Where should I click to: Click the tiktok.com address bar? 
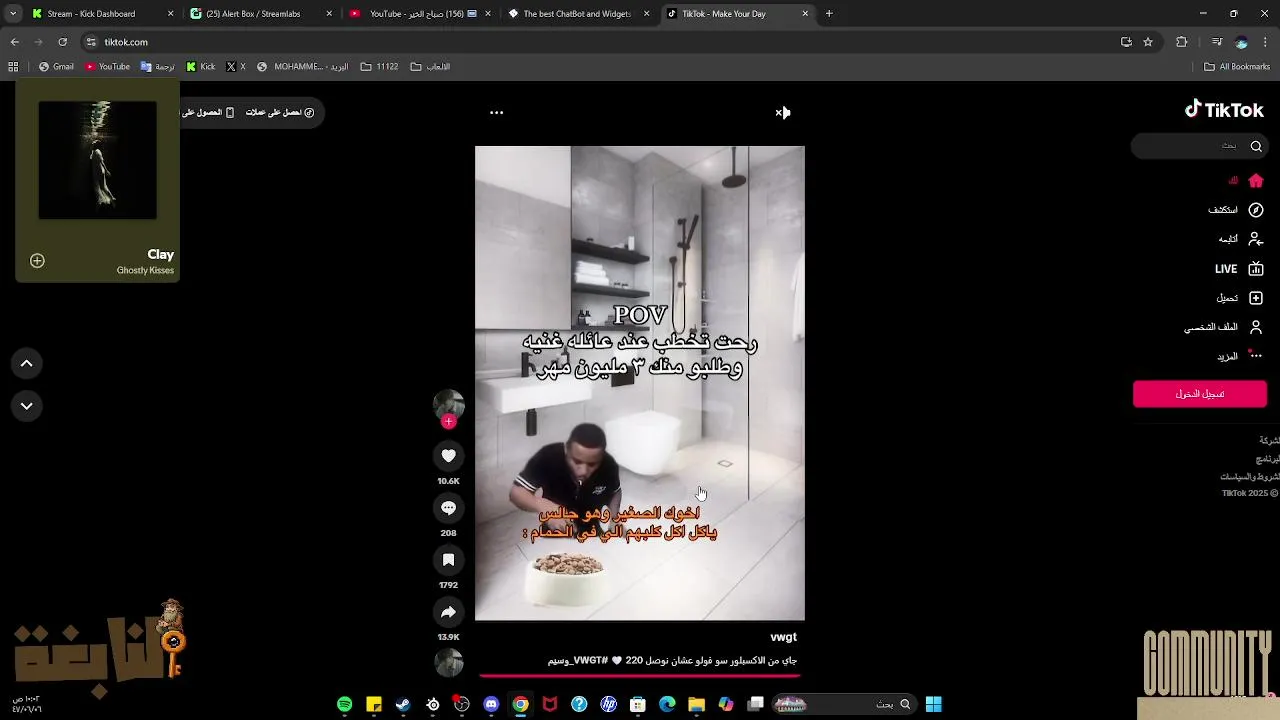pyautogui.click(x=600, y=42)
